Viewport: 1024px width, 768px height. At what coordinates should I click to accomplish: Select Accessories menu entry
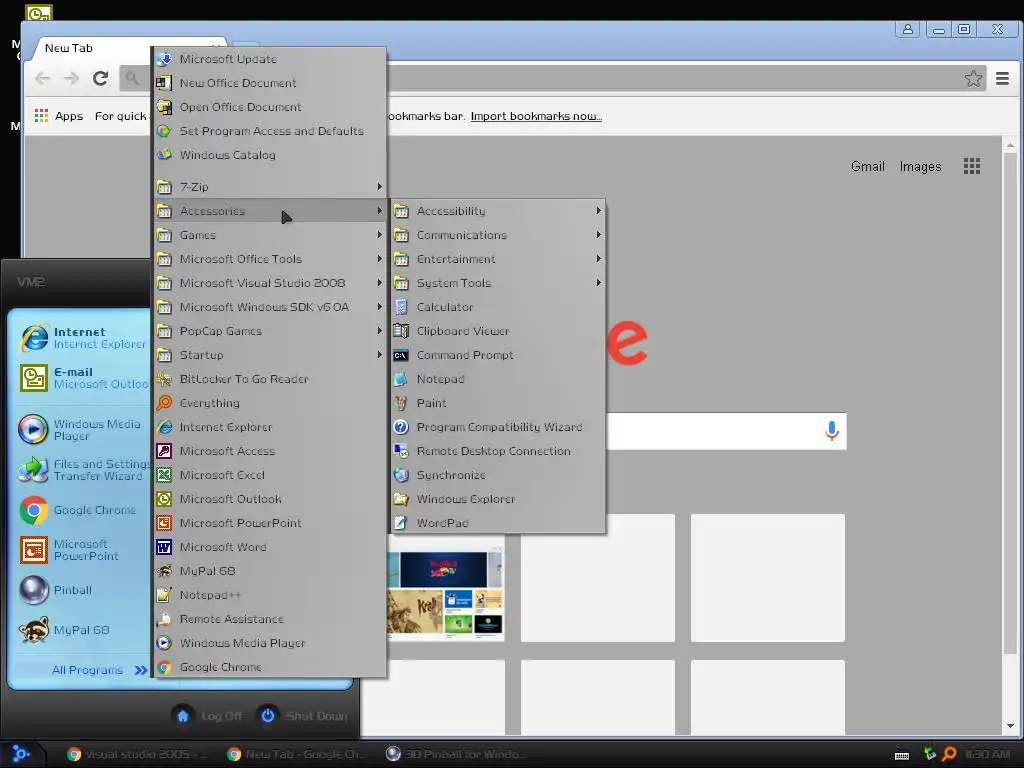[x=270, y=211]
